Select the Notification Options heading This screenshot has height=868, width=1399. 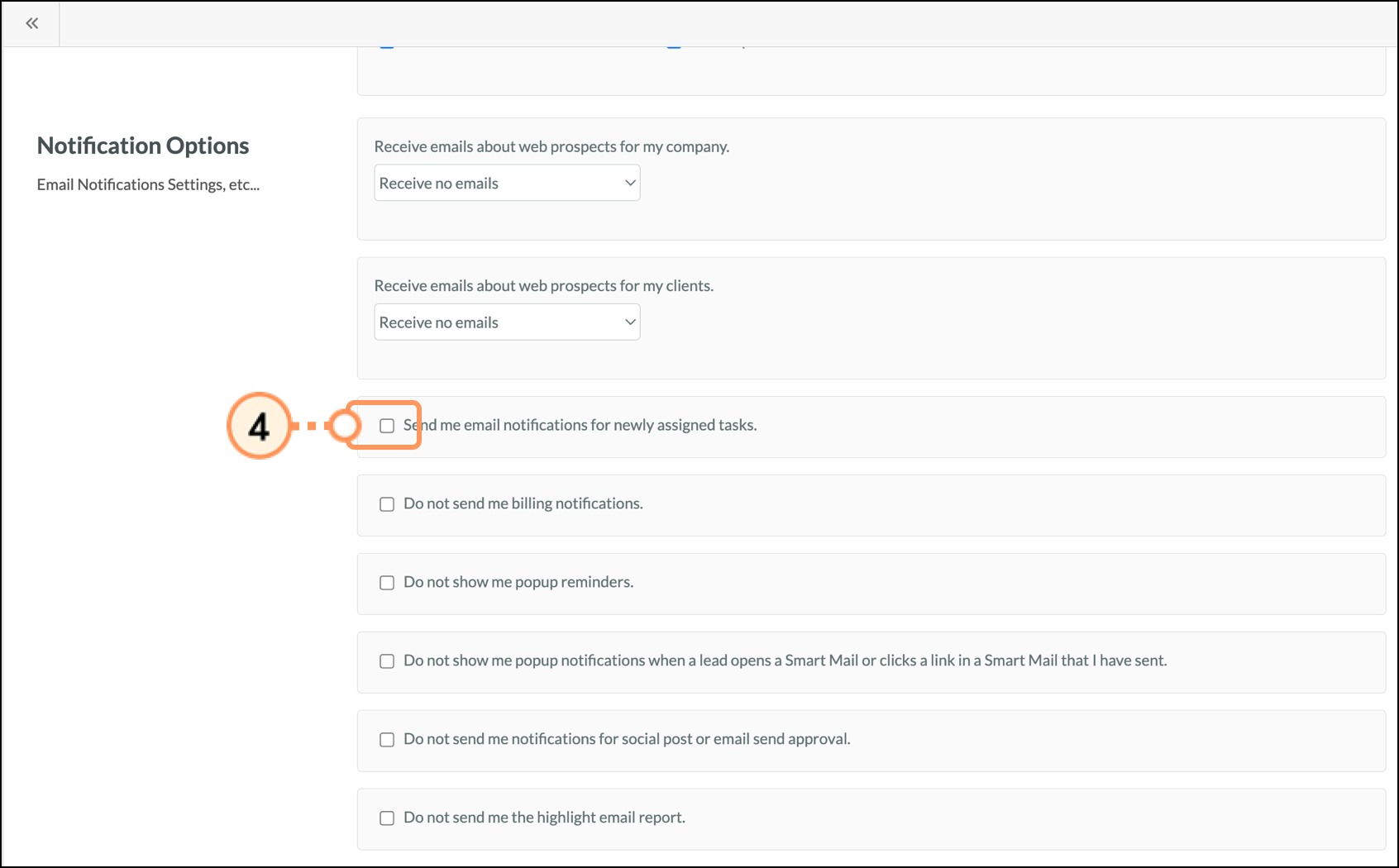point(143,145)
